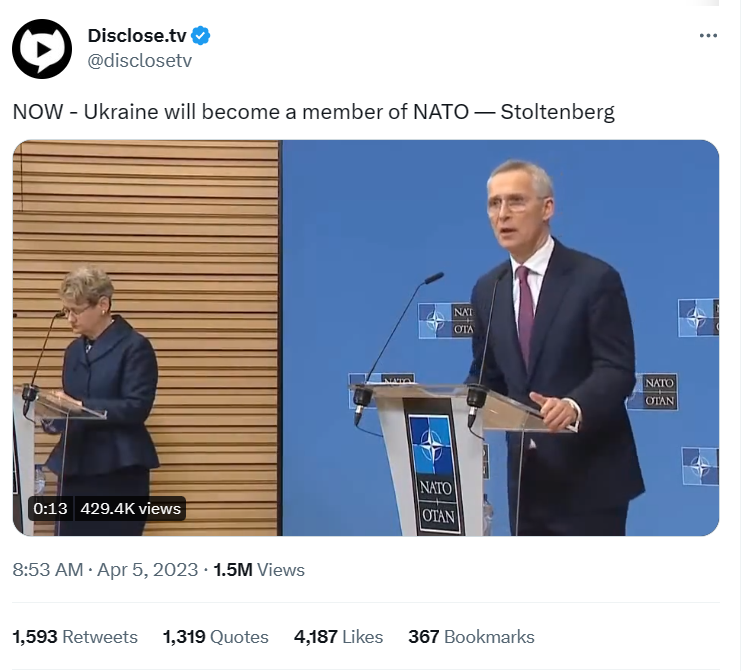This screenshot has width=743, height=671.
Task: Click the 367 Bookmarks count
Action: click(471, 637)
